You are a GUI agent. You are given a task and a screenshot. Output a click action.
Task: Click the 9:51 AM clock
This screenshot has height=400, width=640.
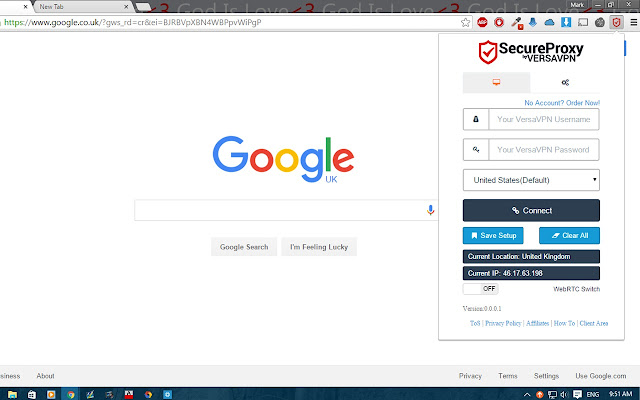tap(620, 394)
